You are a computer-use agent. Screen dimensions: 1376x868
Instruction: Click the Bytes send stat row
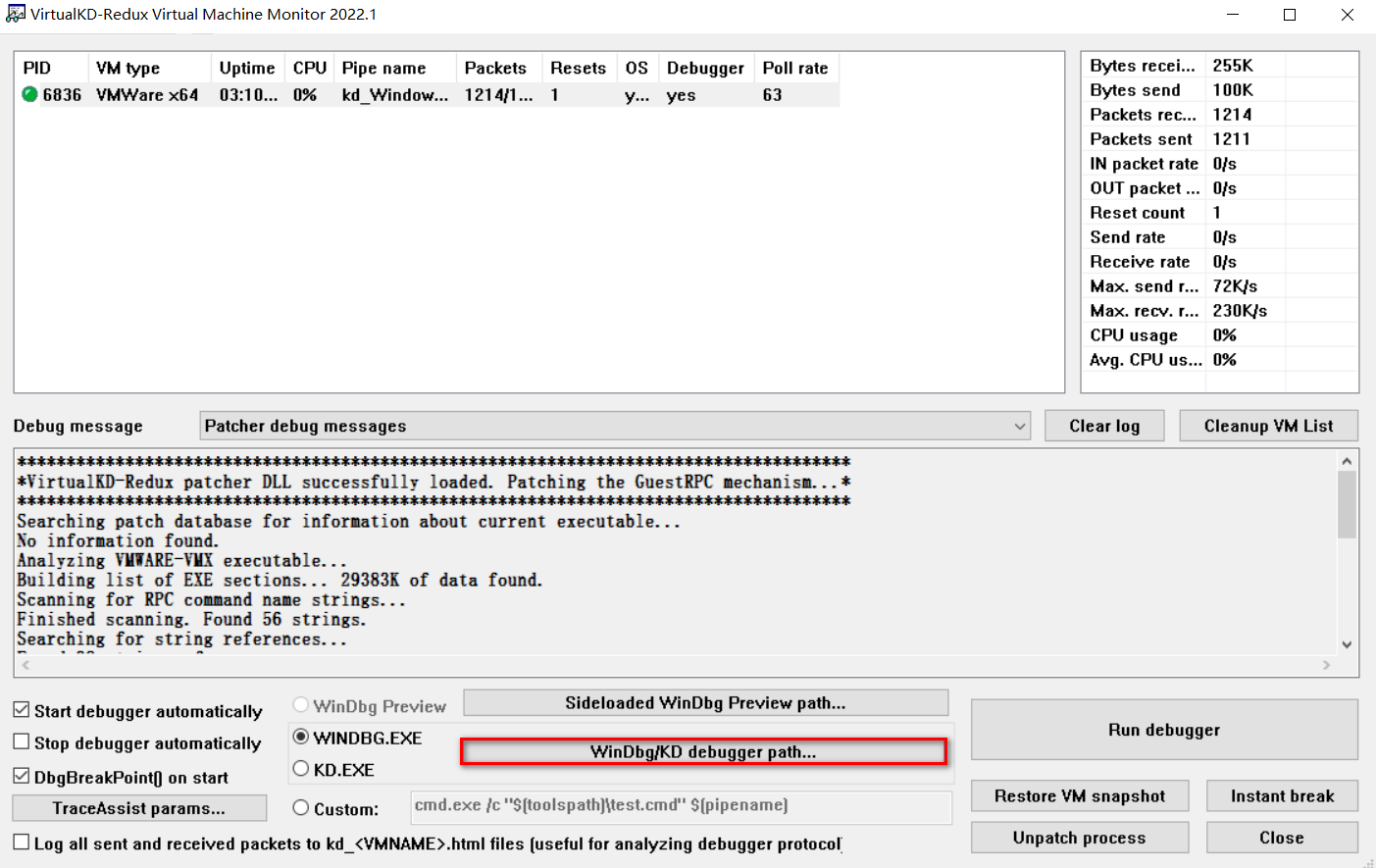pos(1219,90)
